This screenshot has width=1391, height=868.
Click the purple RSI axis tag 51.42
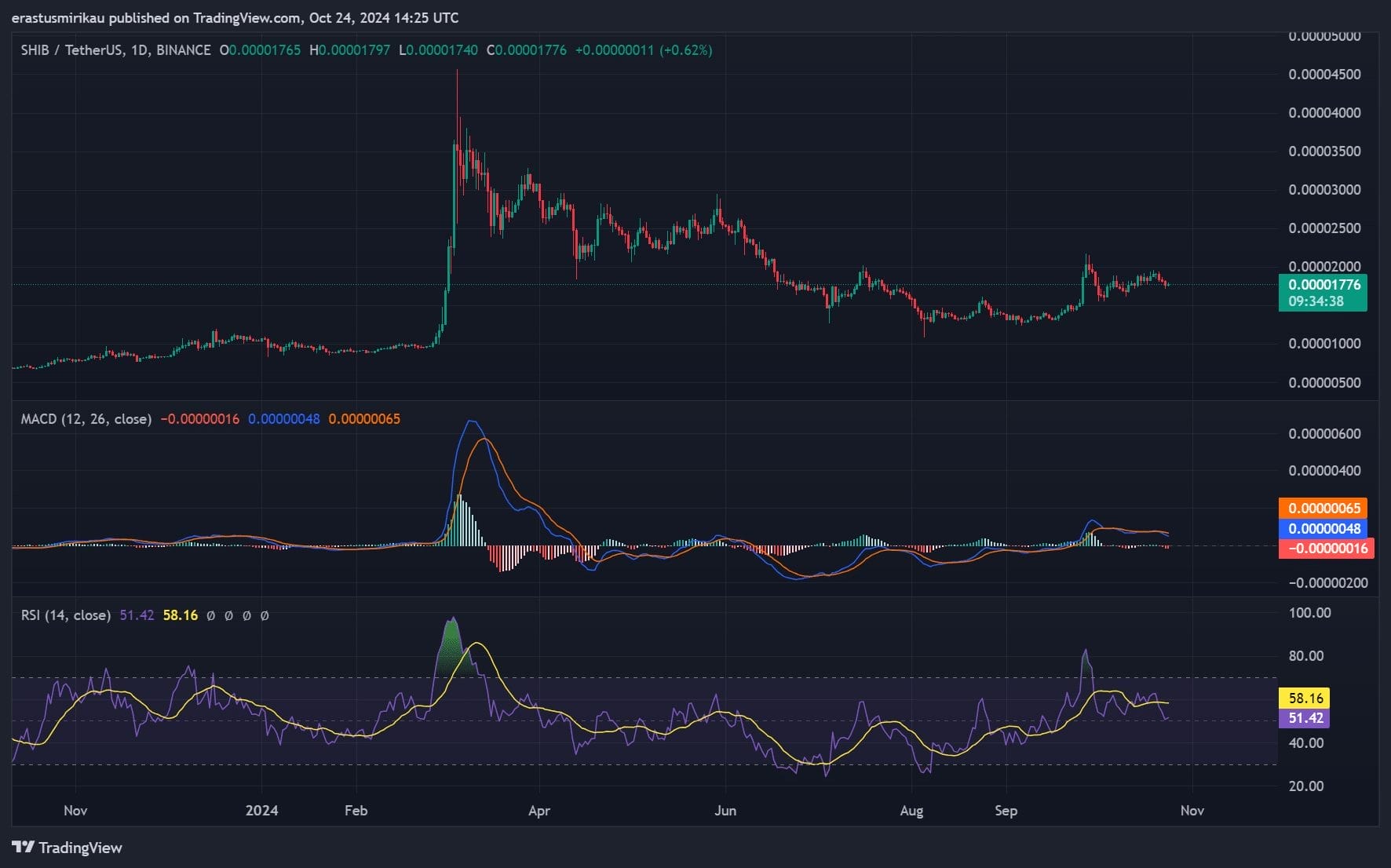1305,718
